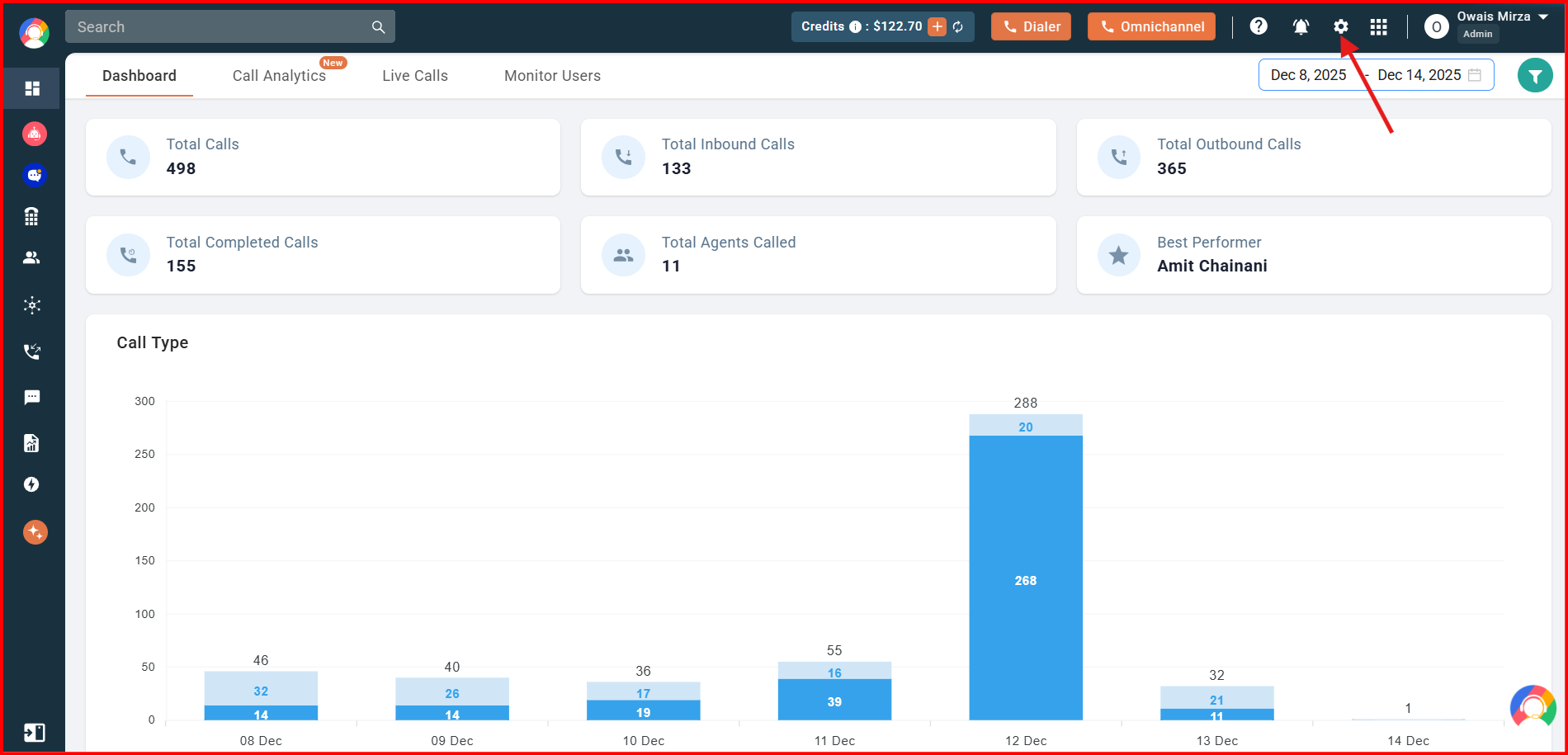
Task: Open the help question mark icon
Action: [x=1259, y=26]
